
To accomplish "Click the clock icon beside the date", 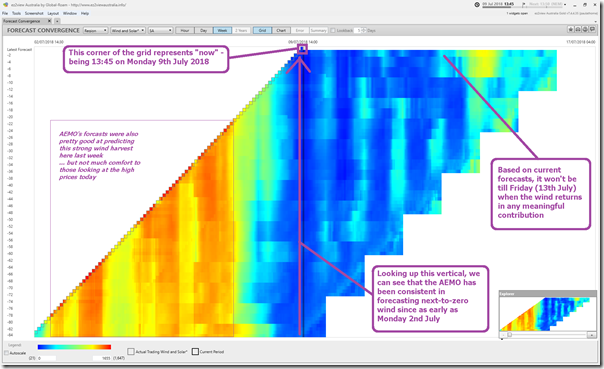I will [x=477, y=4].
